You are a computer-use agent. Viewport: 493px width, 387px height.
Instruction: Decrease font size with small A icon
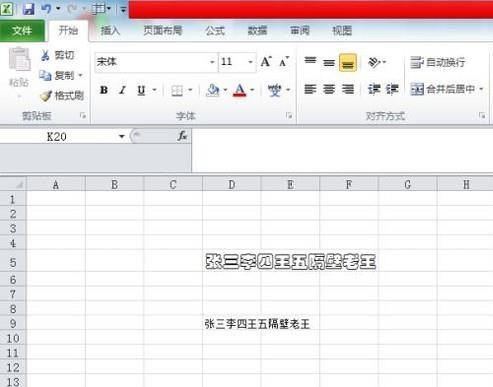[x=284, y=62]
